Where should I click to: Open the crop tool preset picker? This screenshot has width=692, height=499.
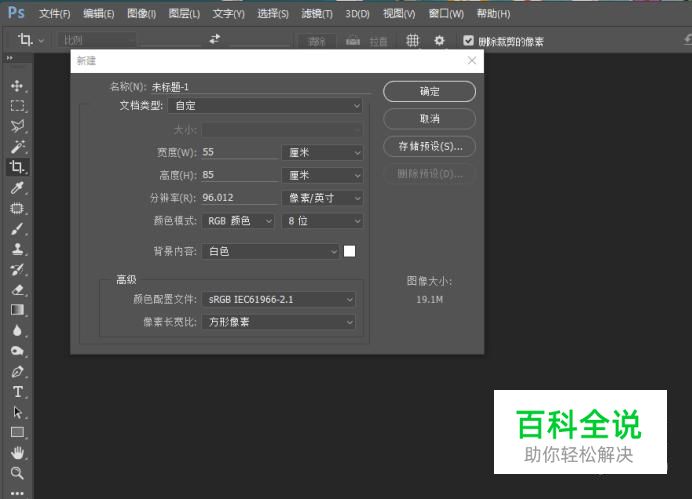(30, 40)
